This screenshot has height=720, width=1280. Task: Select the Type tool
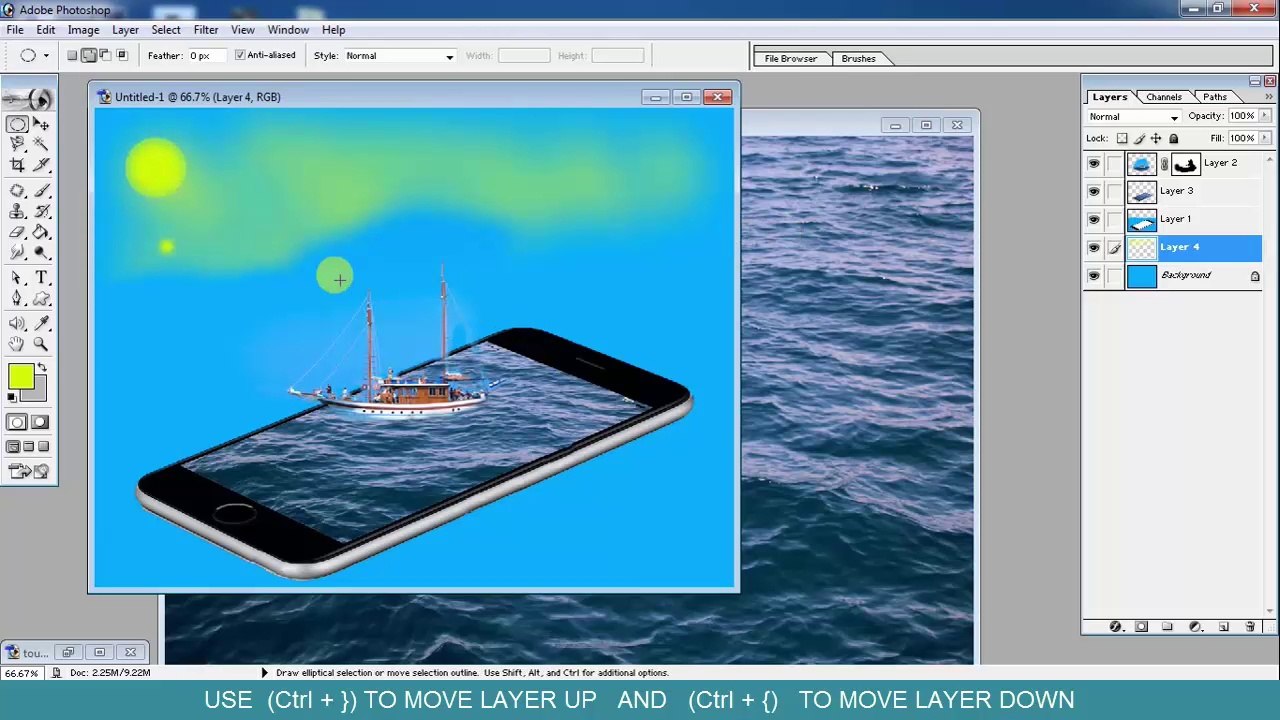tap(41, 278)
